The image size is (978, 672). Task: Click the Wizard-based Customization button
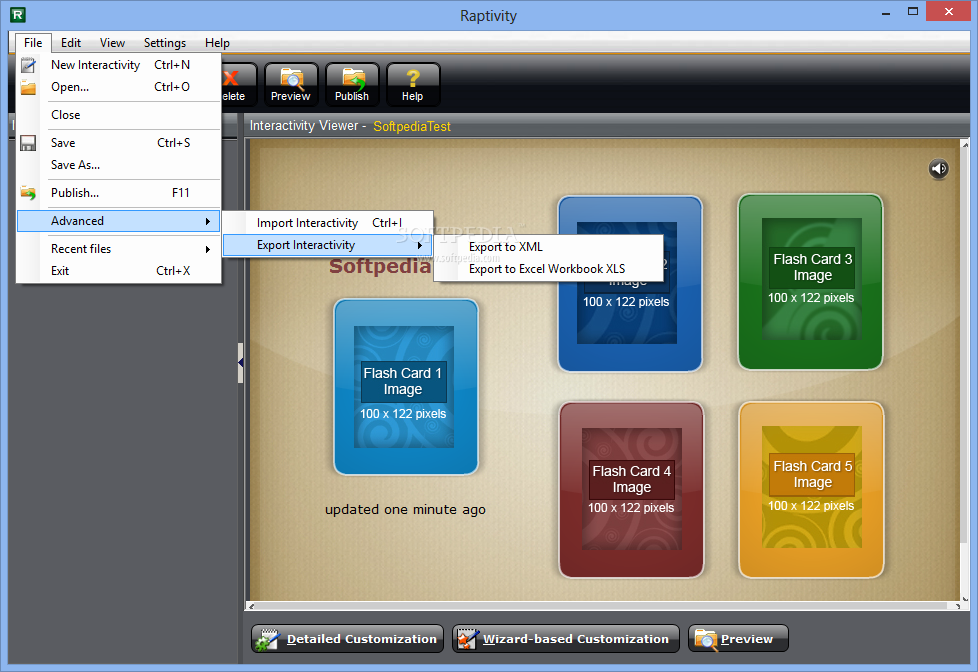(566, 639)
